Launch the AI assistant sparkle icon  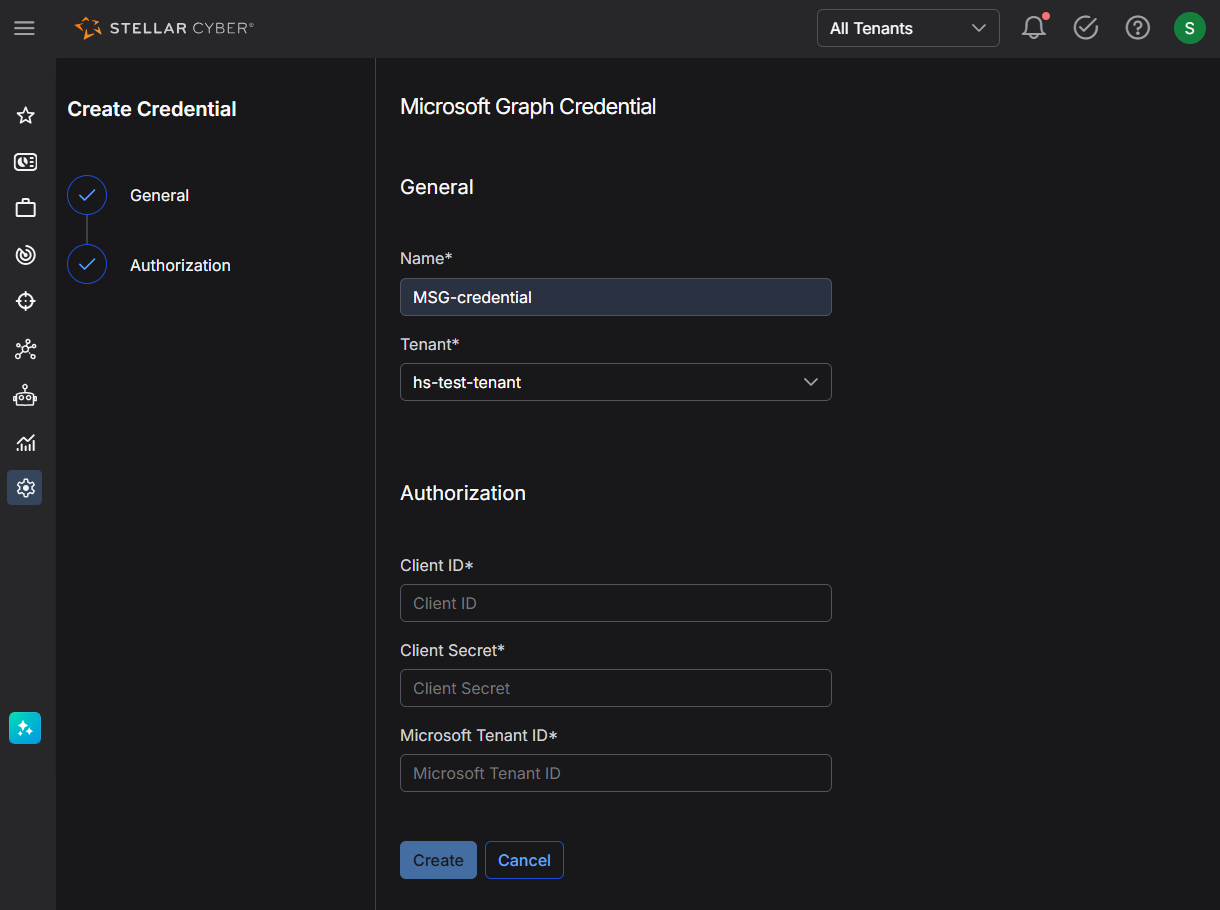25,728
